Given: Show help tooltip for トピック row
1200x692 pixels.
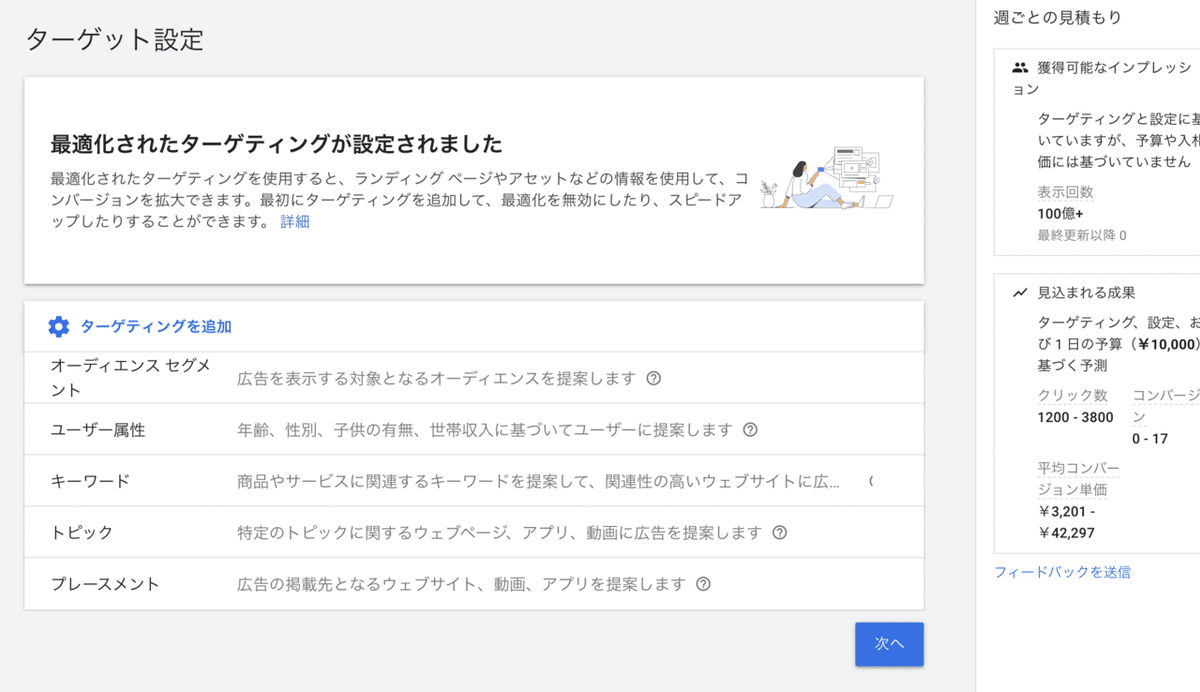Looking at the screenshot, I should point(780,533).
